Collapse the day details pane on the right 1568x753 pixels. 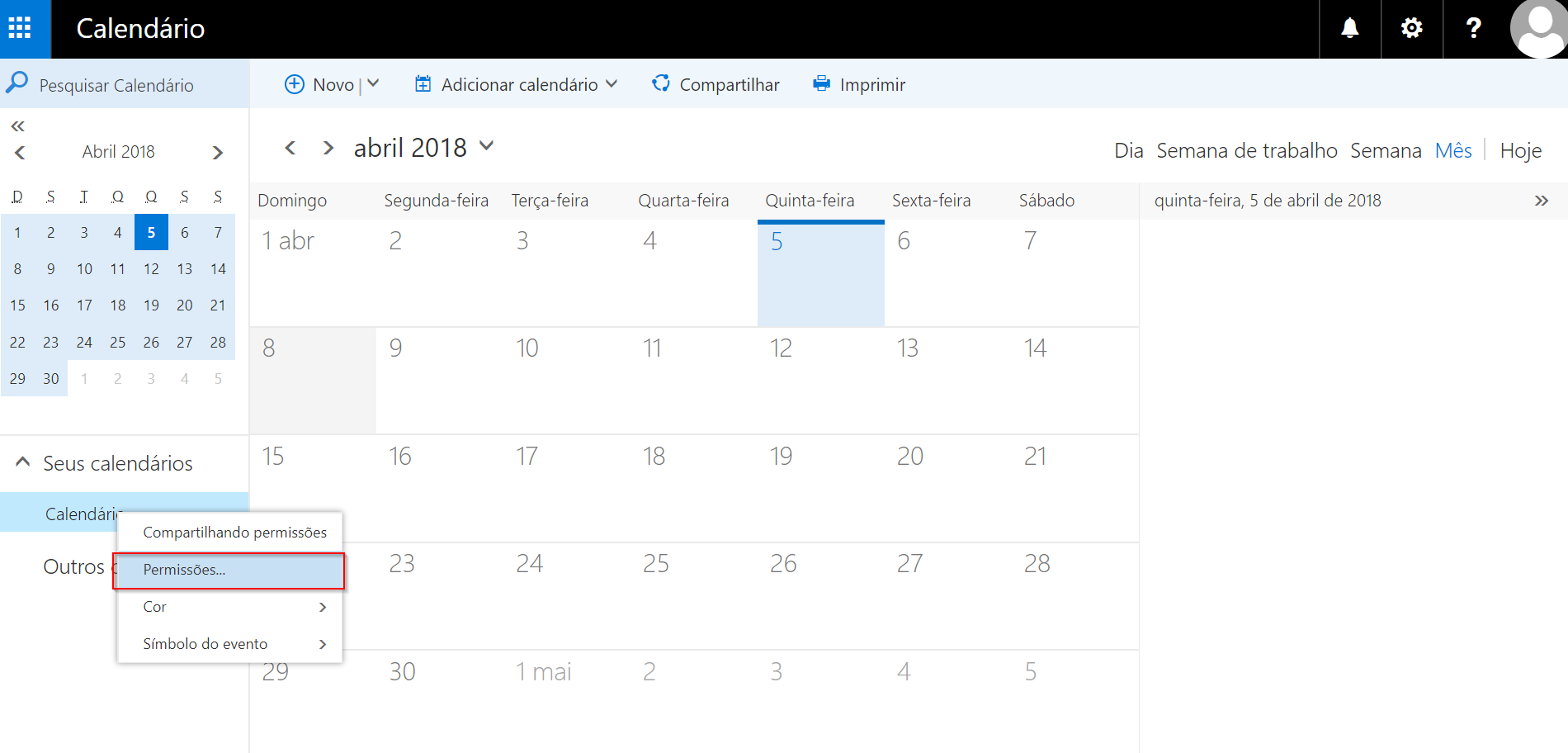(x=1541, y=201)
